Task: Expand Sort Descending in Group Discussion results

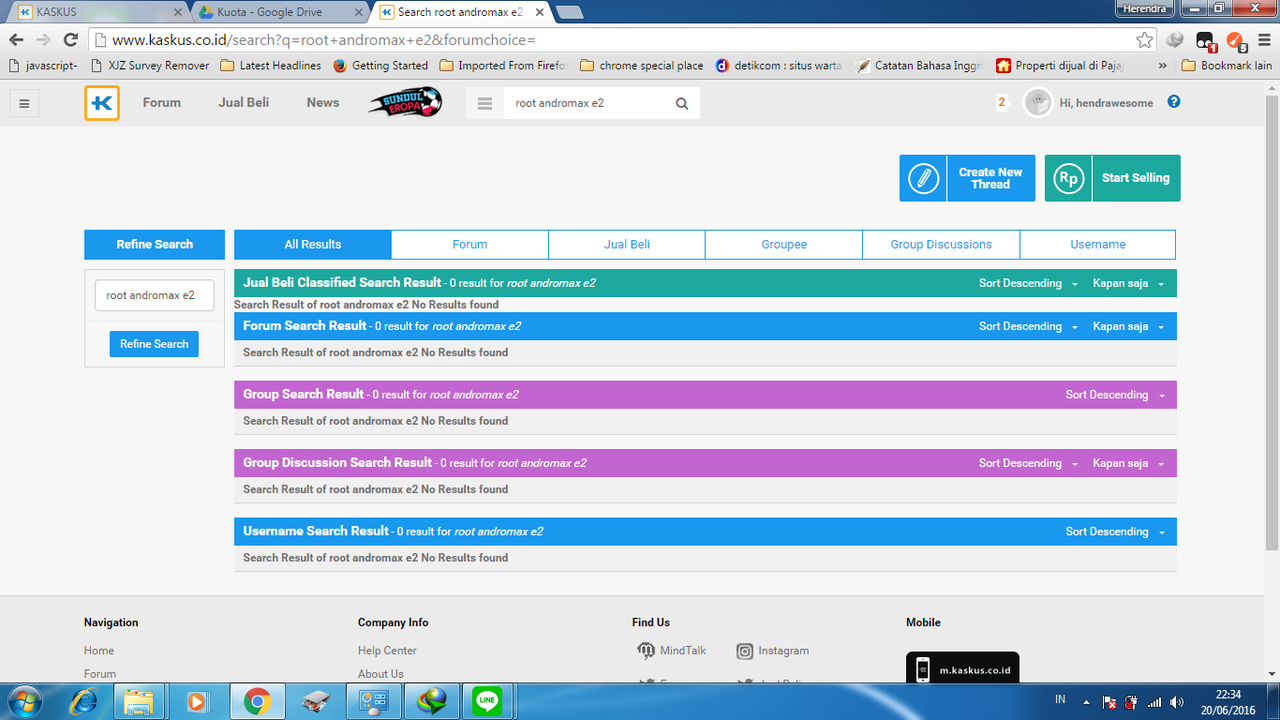Action: (1028, 464)
